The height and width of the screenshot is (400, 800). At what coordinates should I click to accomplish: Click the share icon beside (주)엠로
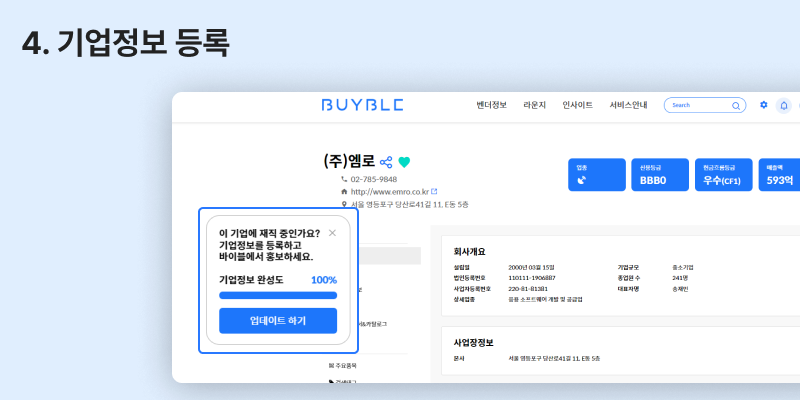386,162
